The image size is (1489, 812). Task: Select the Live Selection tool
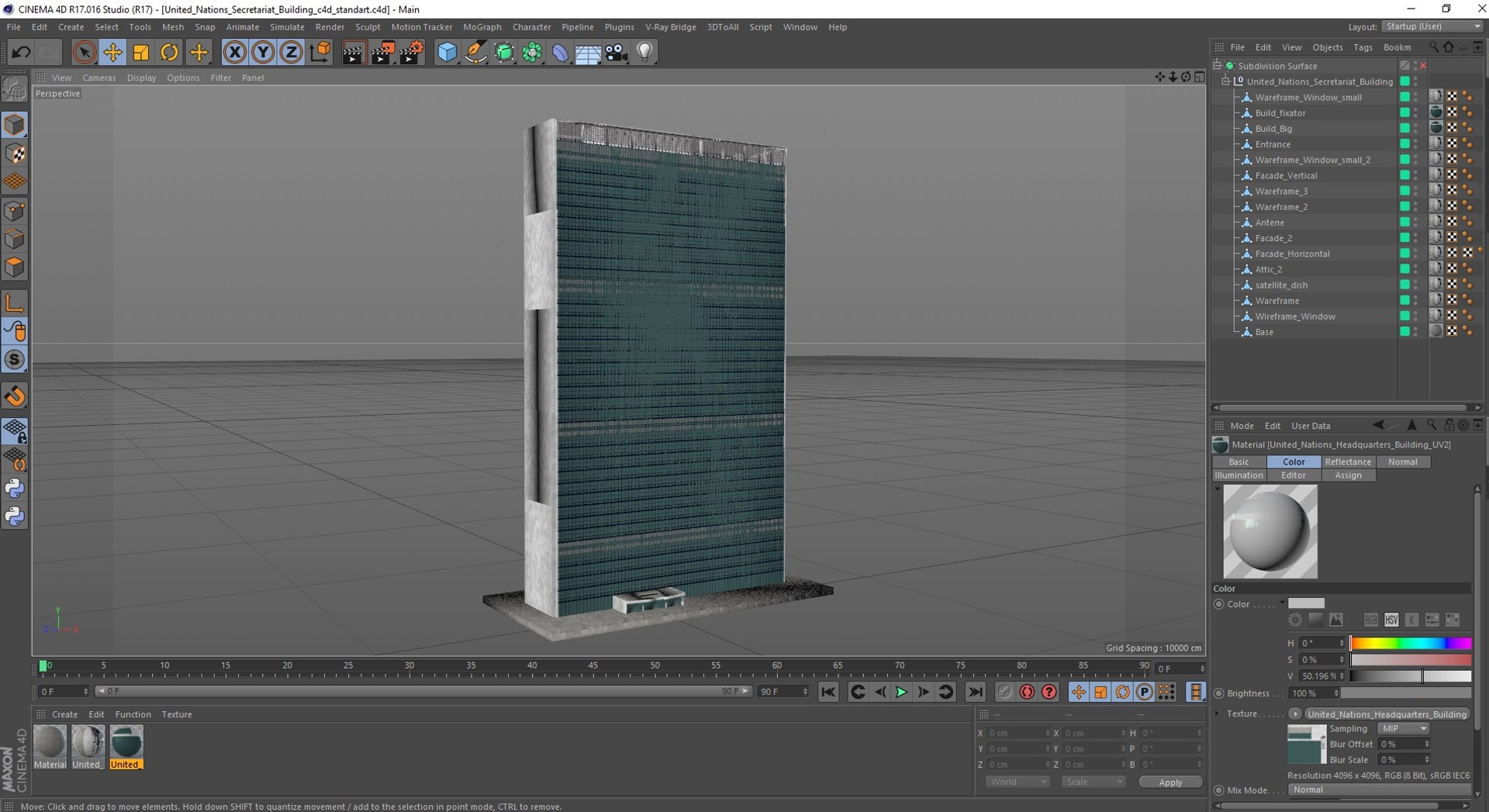pos(84,52)
